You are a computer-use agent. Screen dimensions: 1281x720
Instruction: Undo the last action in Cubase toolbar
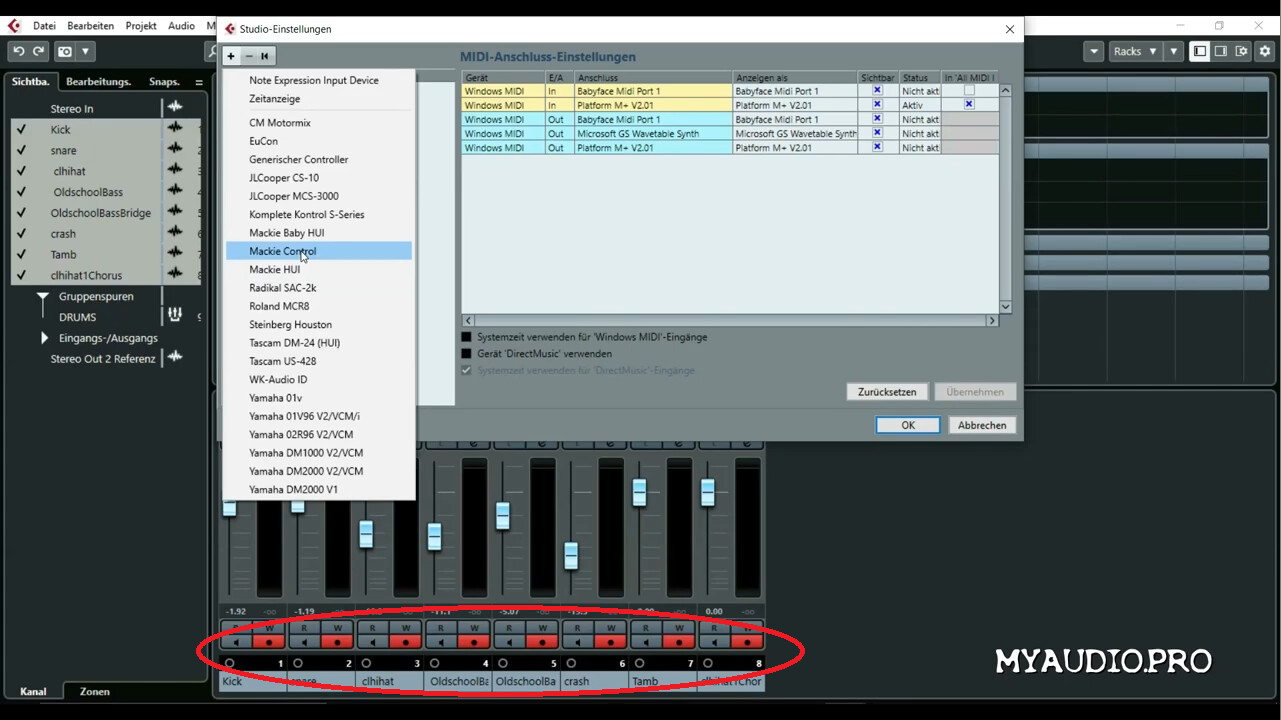(18, 51)
